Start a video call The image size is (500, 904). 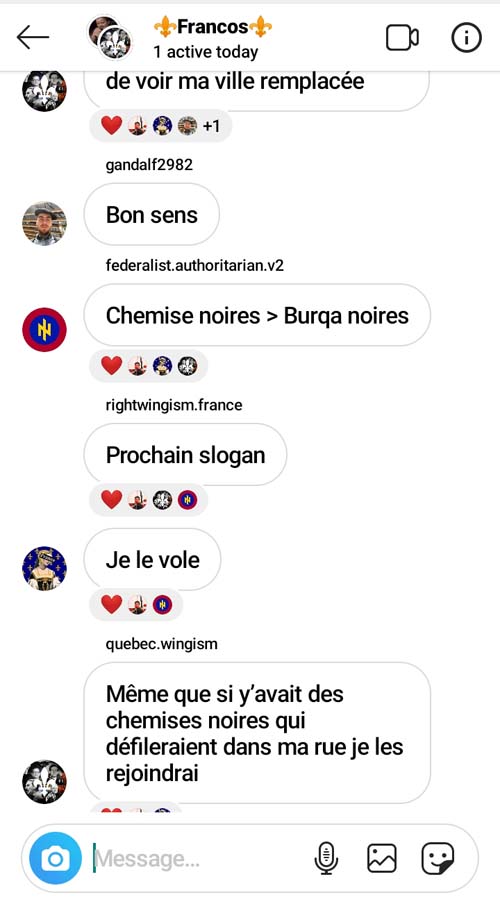[402, 38]
